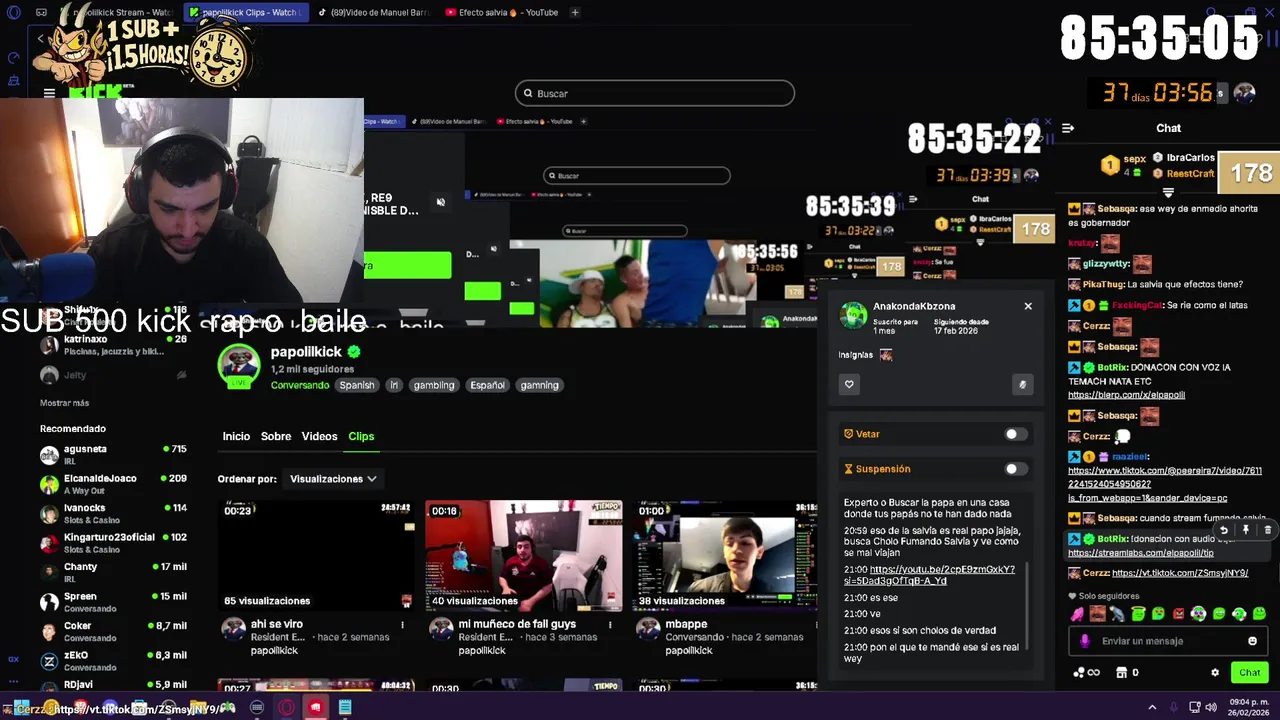The width and height of the screenshot is (1280, 720).
Task: Click the irl tag
Action: coord(394,385)
